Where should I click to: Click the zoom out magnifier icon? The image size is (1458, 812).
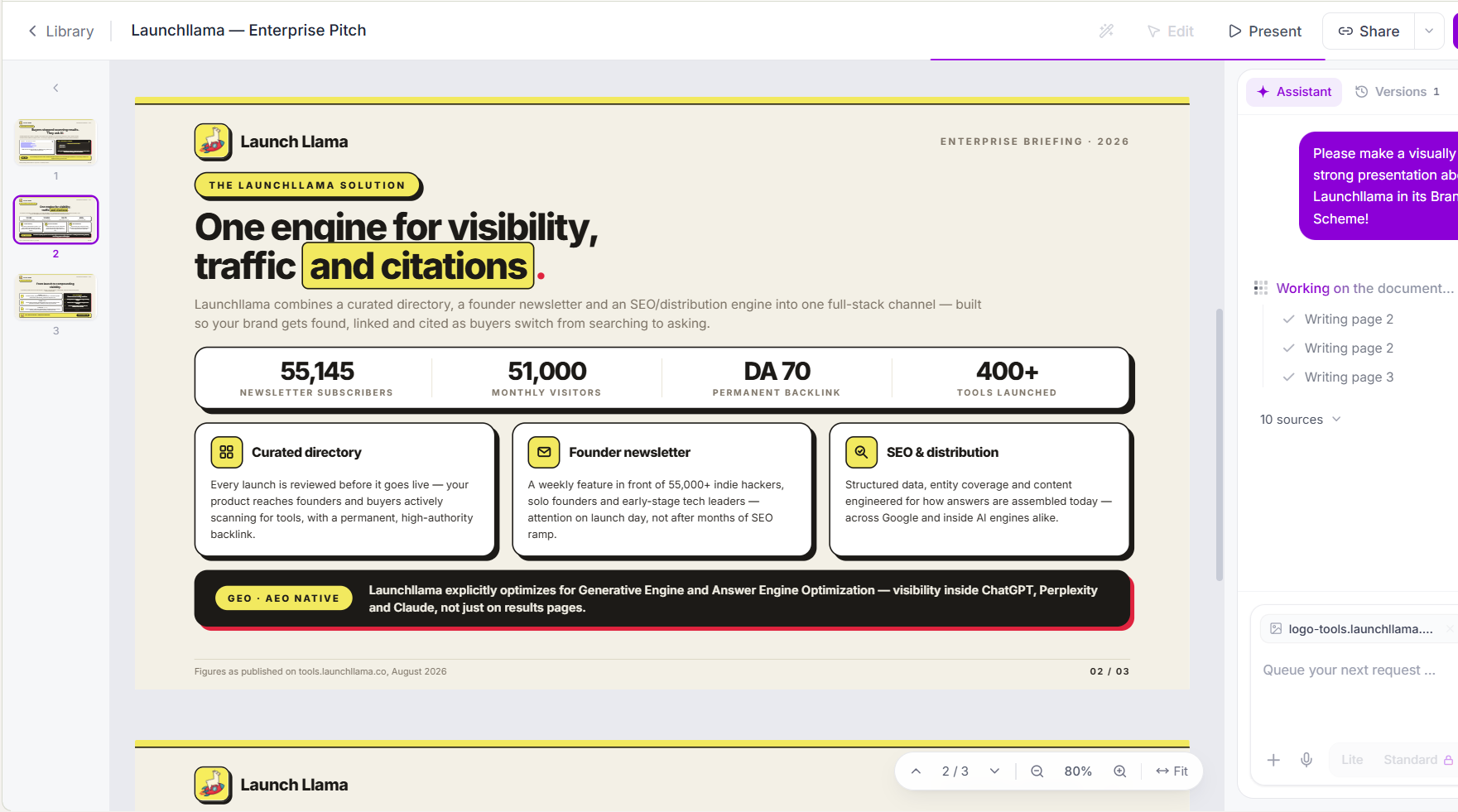coord(1037,771)
